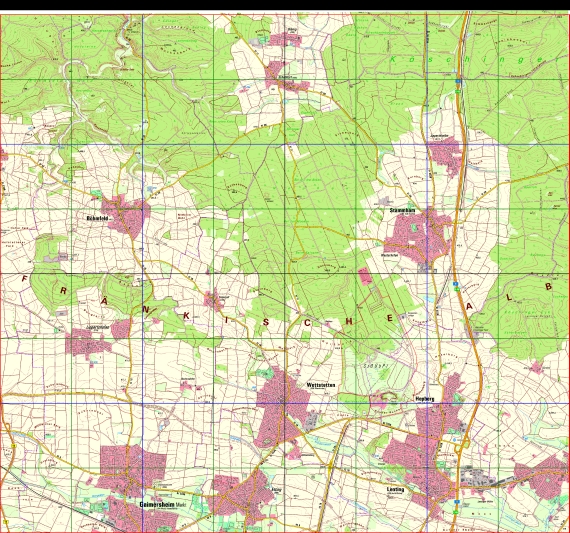Screen dimensions: 570x533
Task: Click the brown letter H of FRÄNKISCHE
Action: (x=349, y=321)
